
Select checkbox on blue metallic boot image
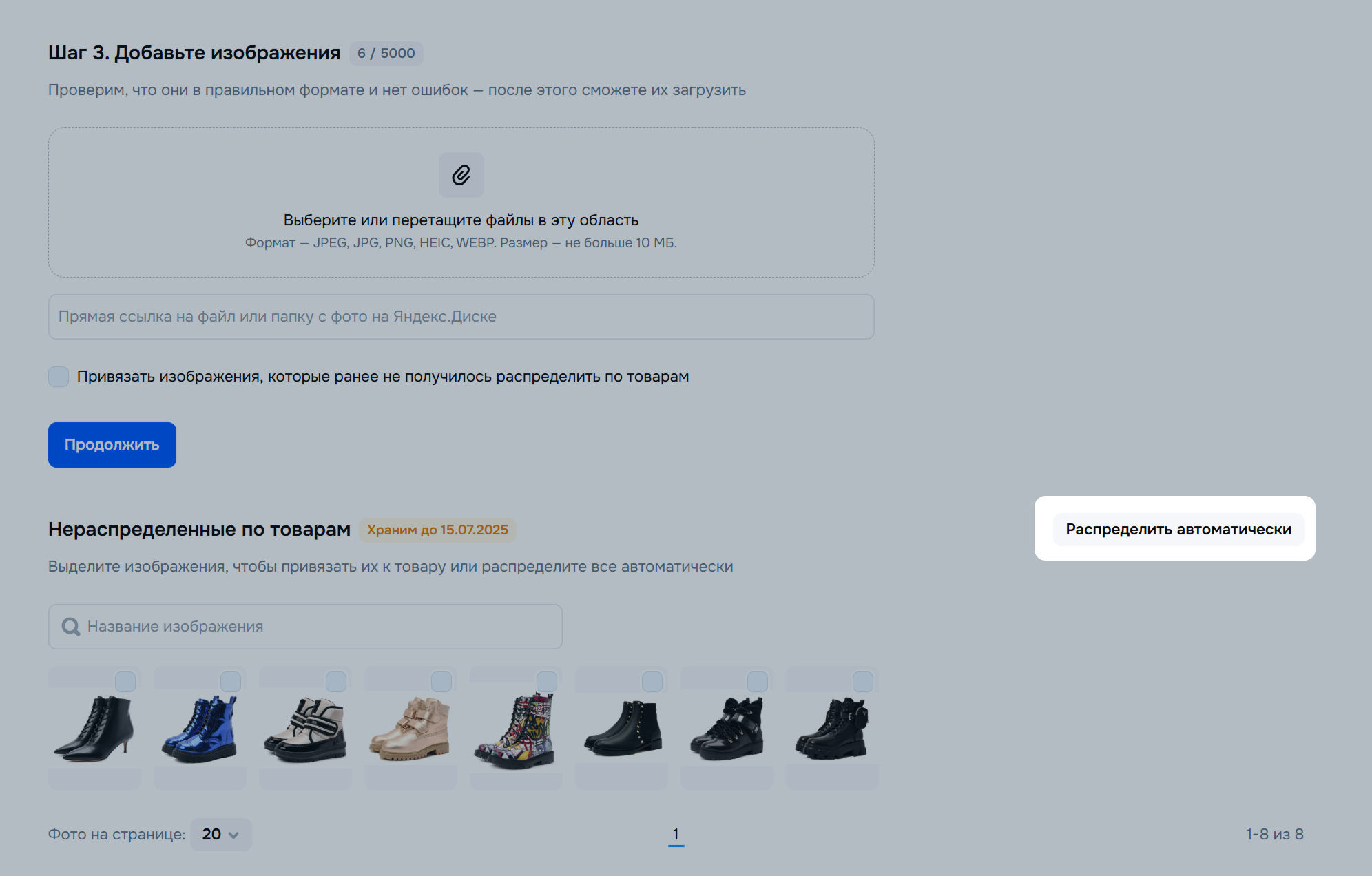pyautogui.click(x=231, y=682)
